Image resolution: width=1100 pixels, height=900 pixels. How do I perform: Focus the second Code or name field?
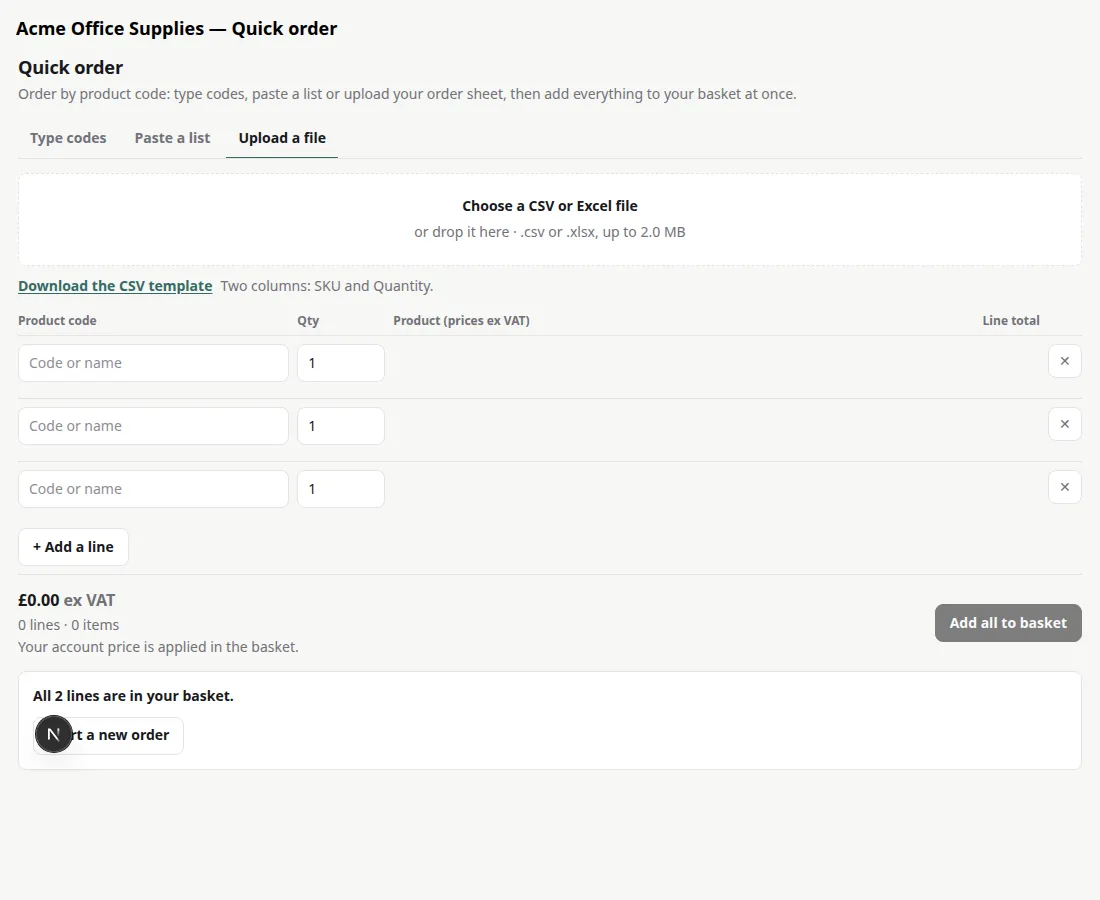click(153, 426)
